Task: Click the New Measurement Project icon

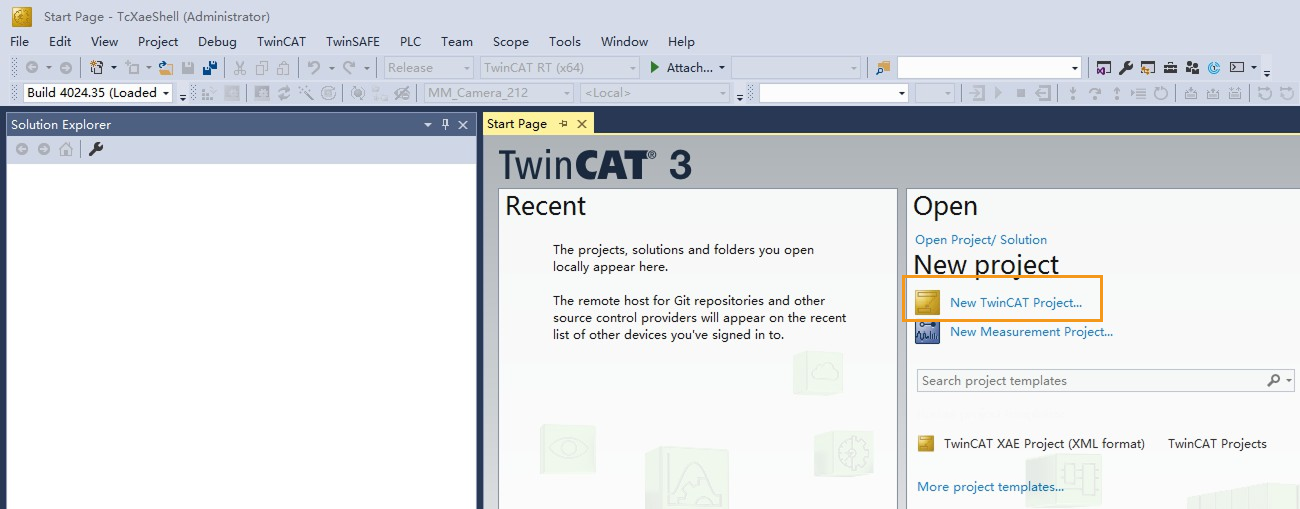Action: click(928, 332)
